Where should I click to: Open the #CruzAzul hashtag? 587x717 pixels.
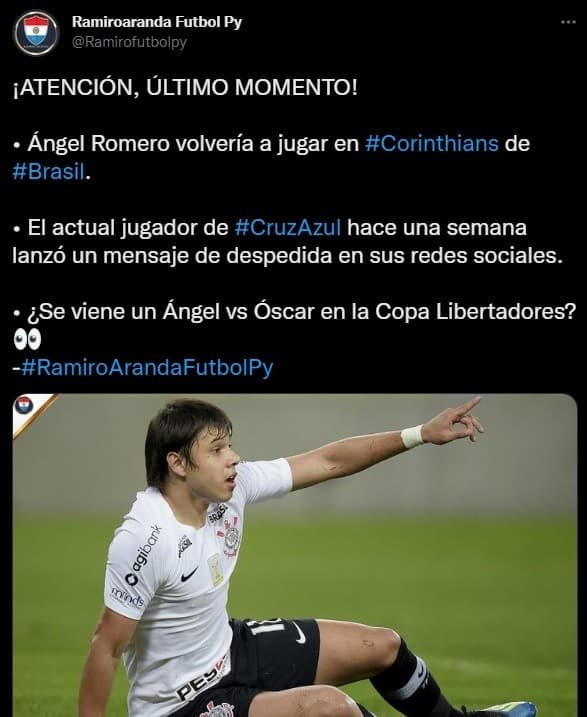(x=288, y=227)
